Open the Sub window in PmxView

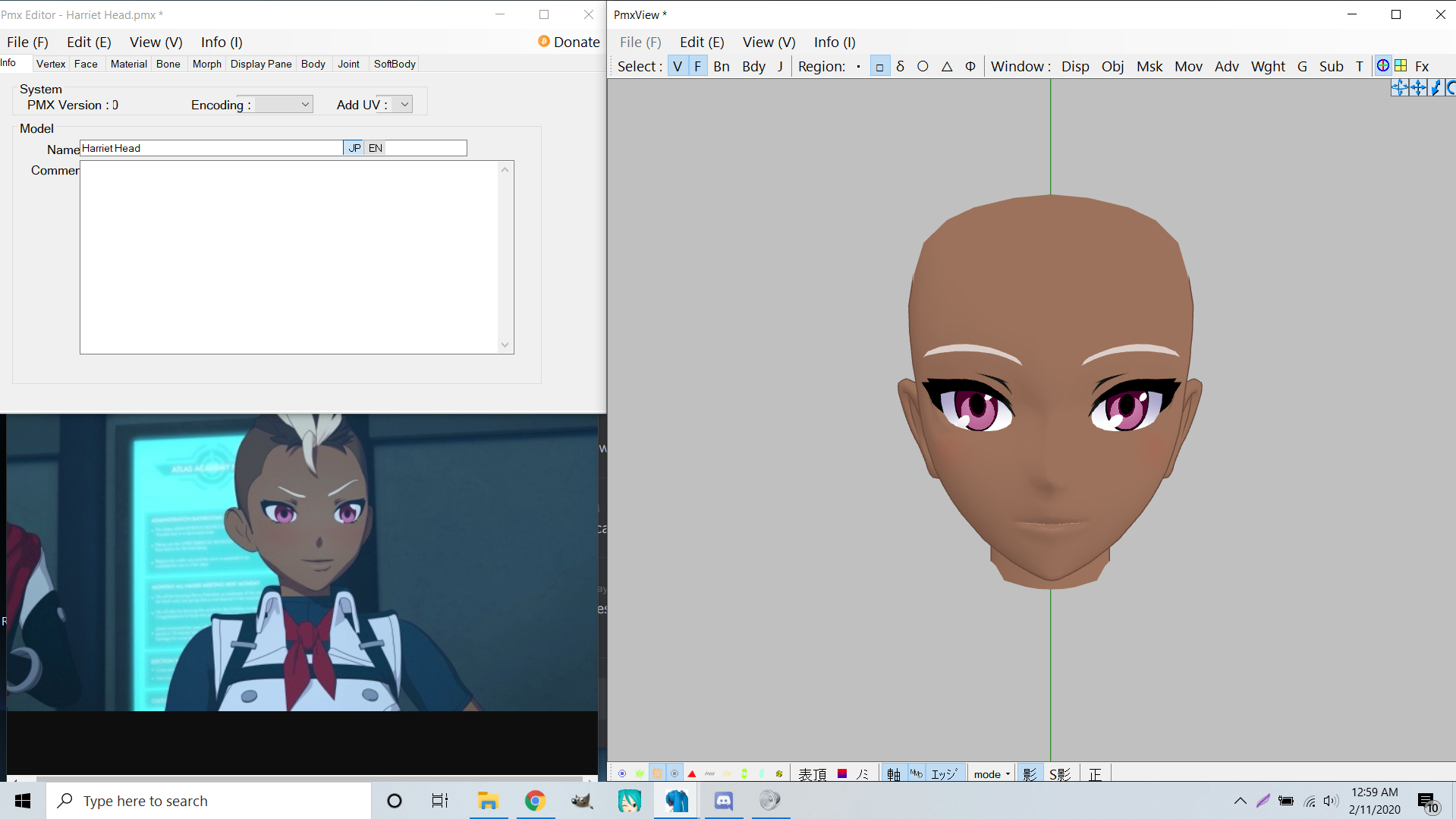(x=1331, y=66)
